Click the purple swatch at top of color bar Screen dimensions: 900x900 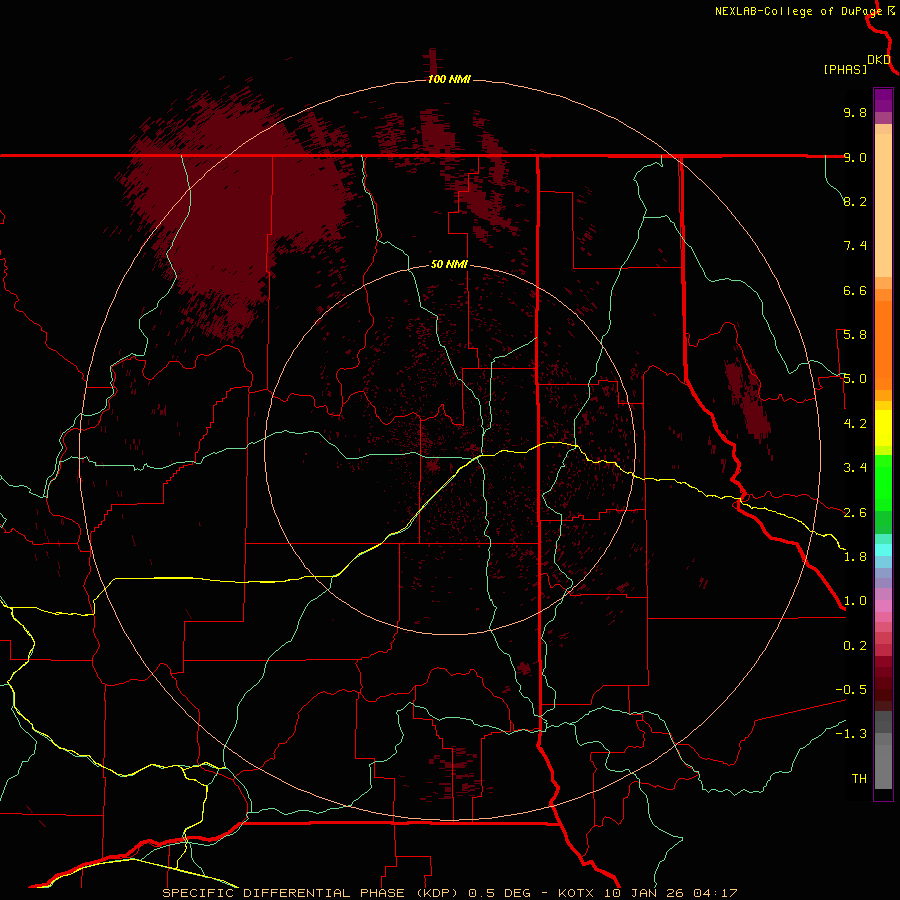(x=883, y=100)
